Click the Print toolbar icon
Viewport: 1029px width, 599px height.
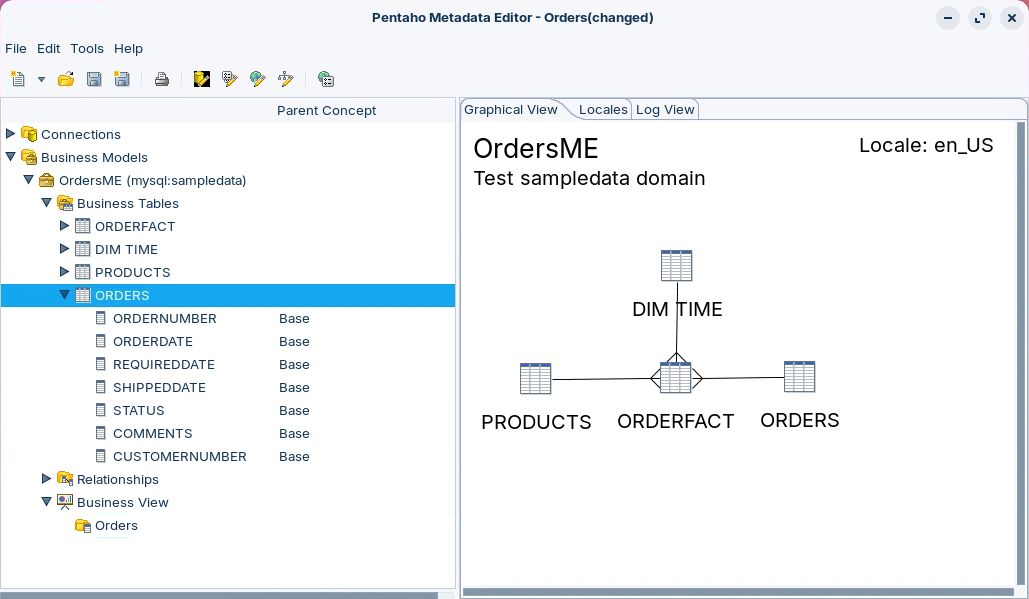[x=161, y=79]
